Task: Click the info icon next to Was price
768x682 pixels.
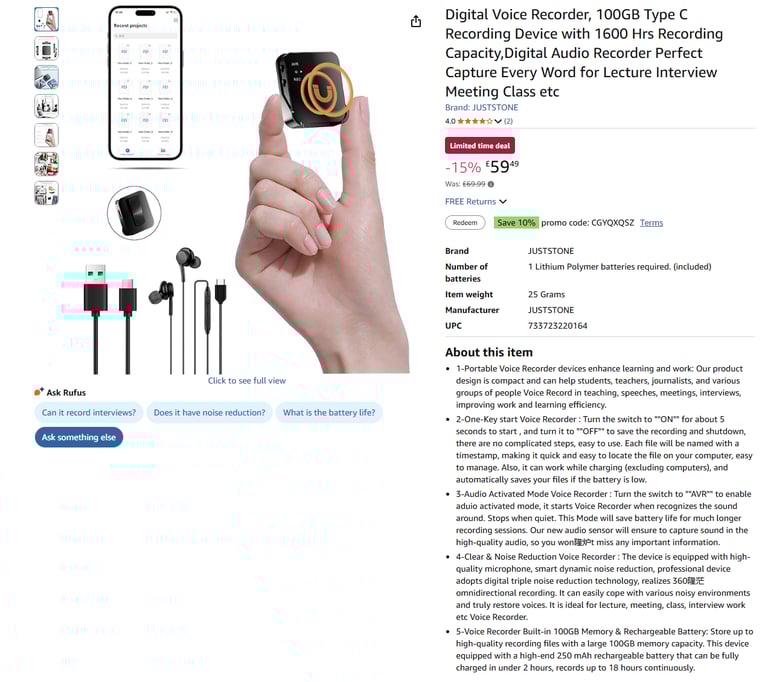Action: click(491, 184)
